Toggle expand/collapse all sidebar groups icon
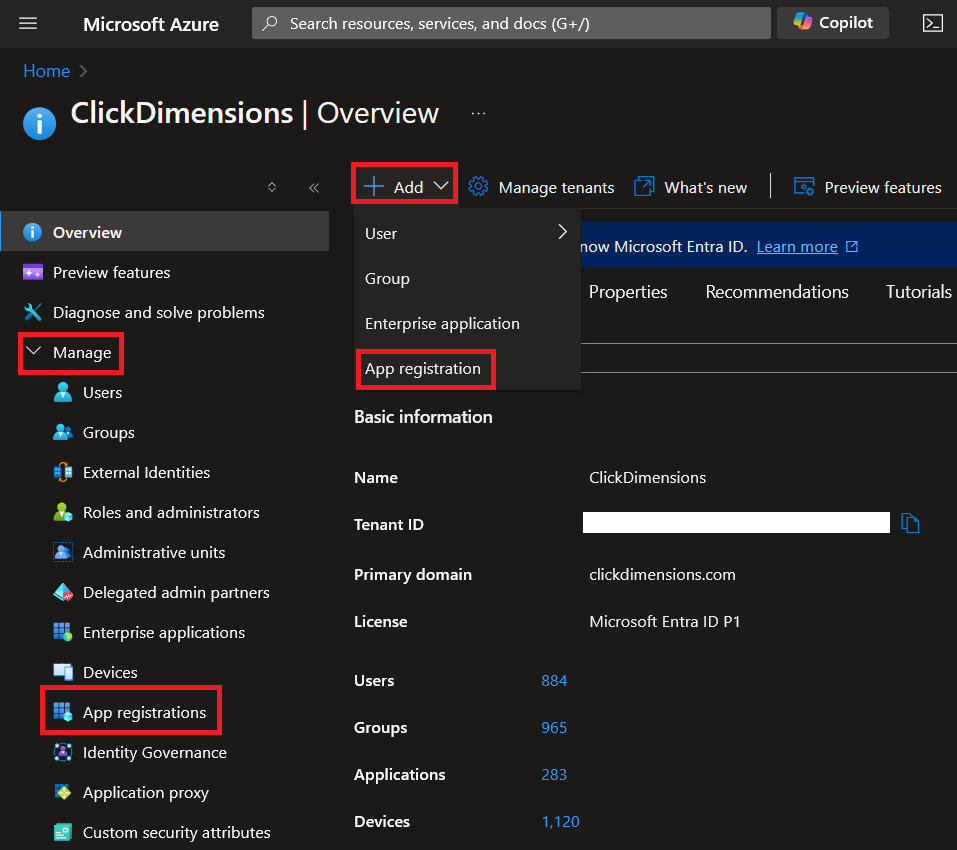Screen dimensions: 957x850 click(x=272, y=187)
